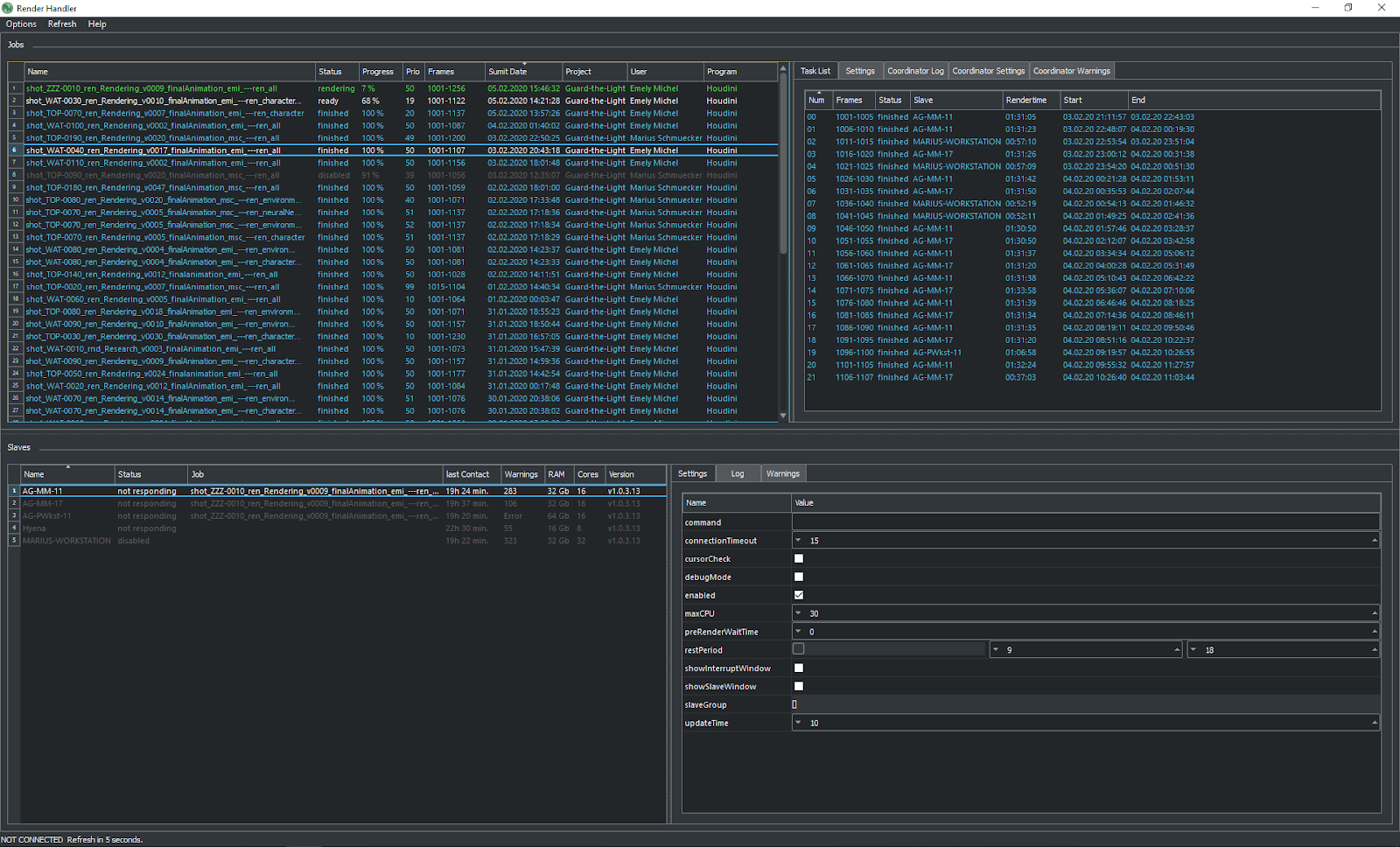
Task: Decrease connectionTimeout with its down arrow
Action: pyautogui.click(x=798, y=541)
